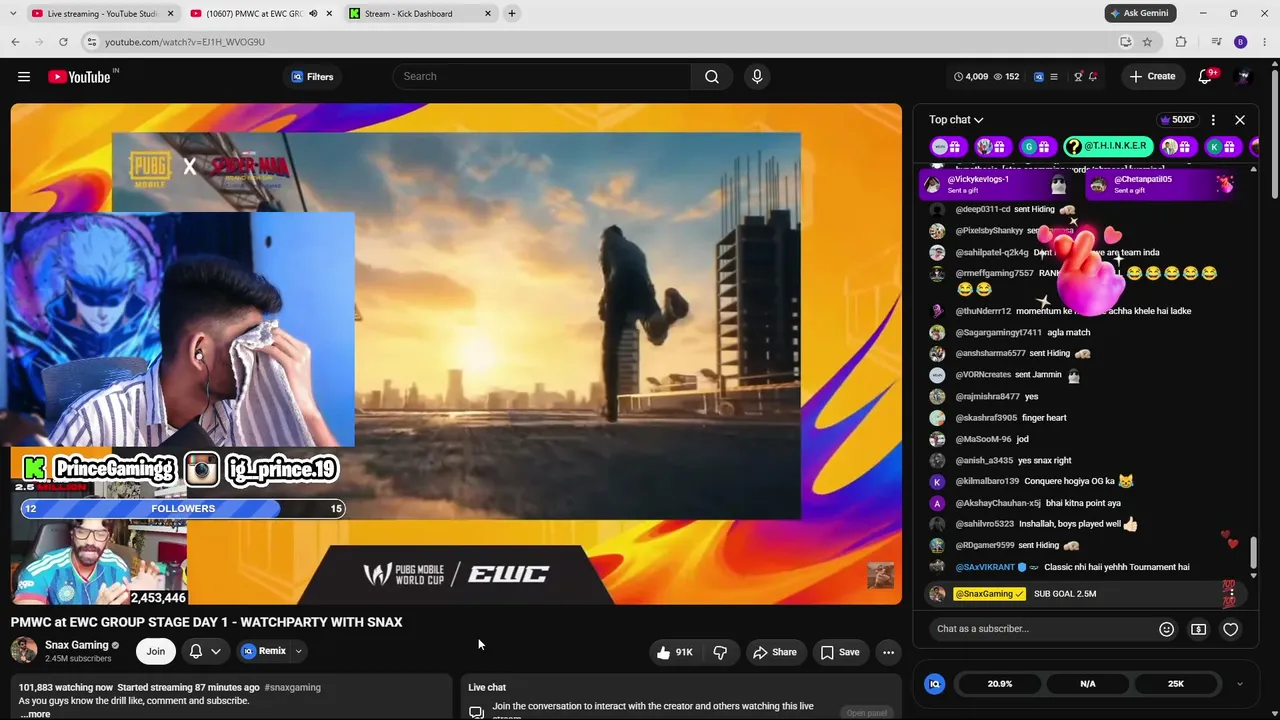
Task: Click the @T.H.I.N.K.E.R ticker chip
Action: click(x=1106, y=147)
